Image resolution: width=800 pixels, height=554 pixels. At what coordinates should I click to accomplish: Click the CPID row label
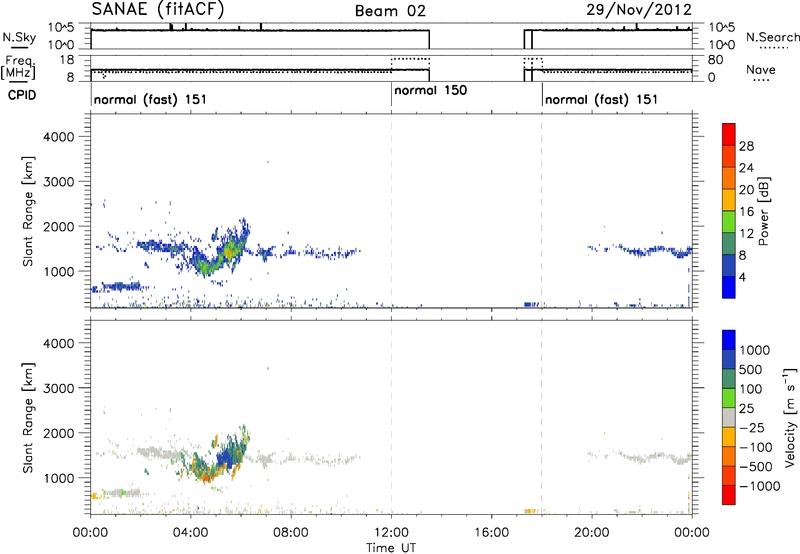(22, 95)
